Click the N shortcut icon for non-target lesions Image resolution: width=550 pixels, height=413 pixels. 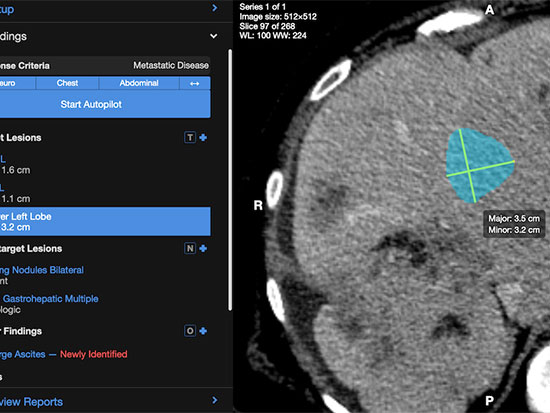(190, 248)
